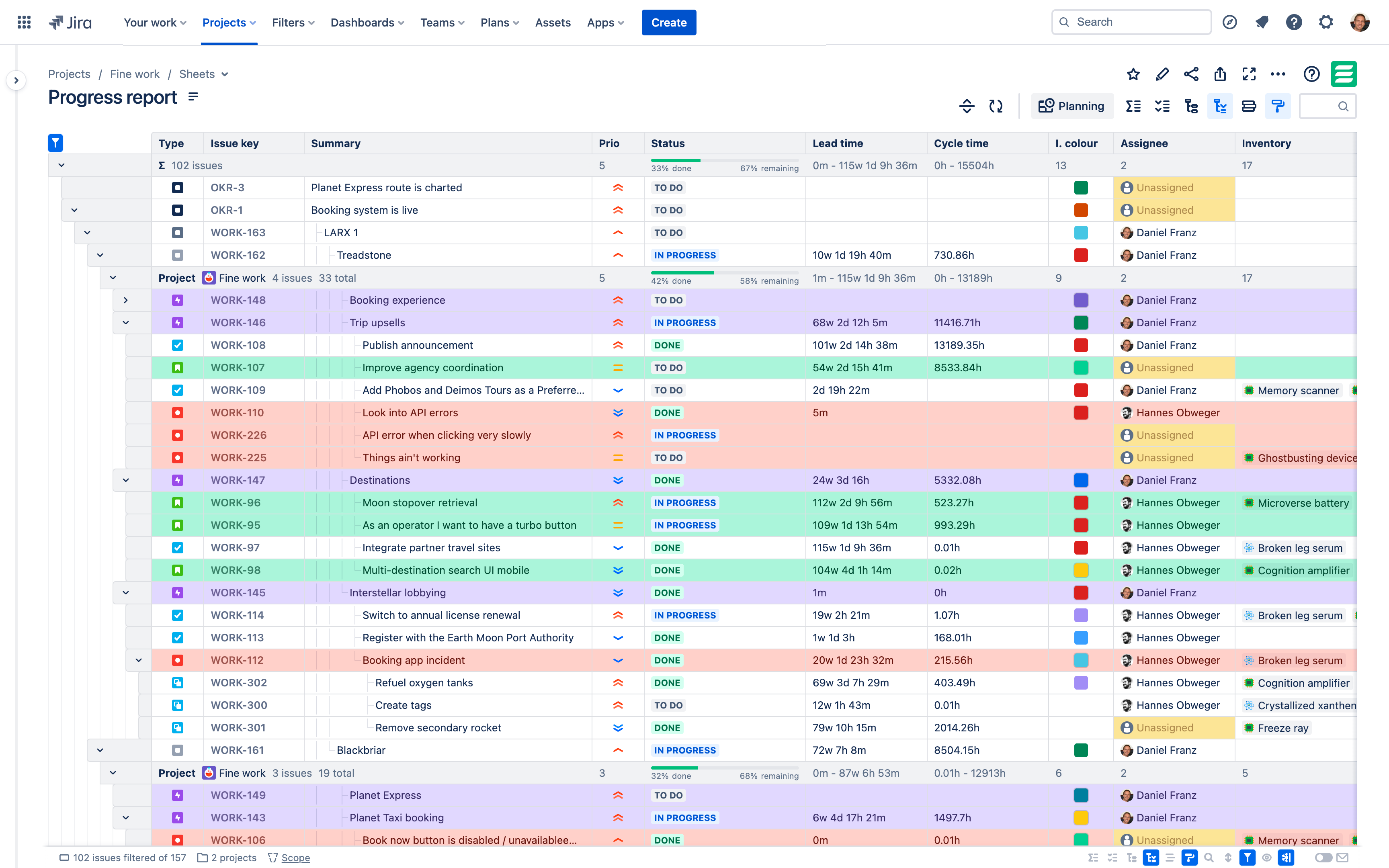Click the red issue colour swatch for WORK-110
Image resolution: width=1389 pixels, height=868 pixels.
click(x=1081, y=412)
